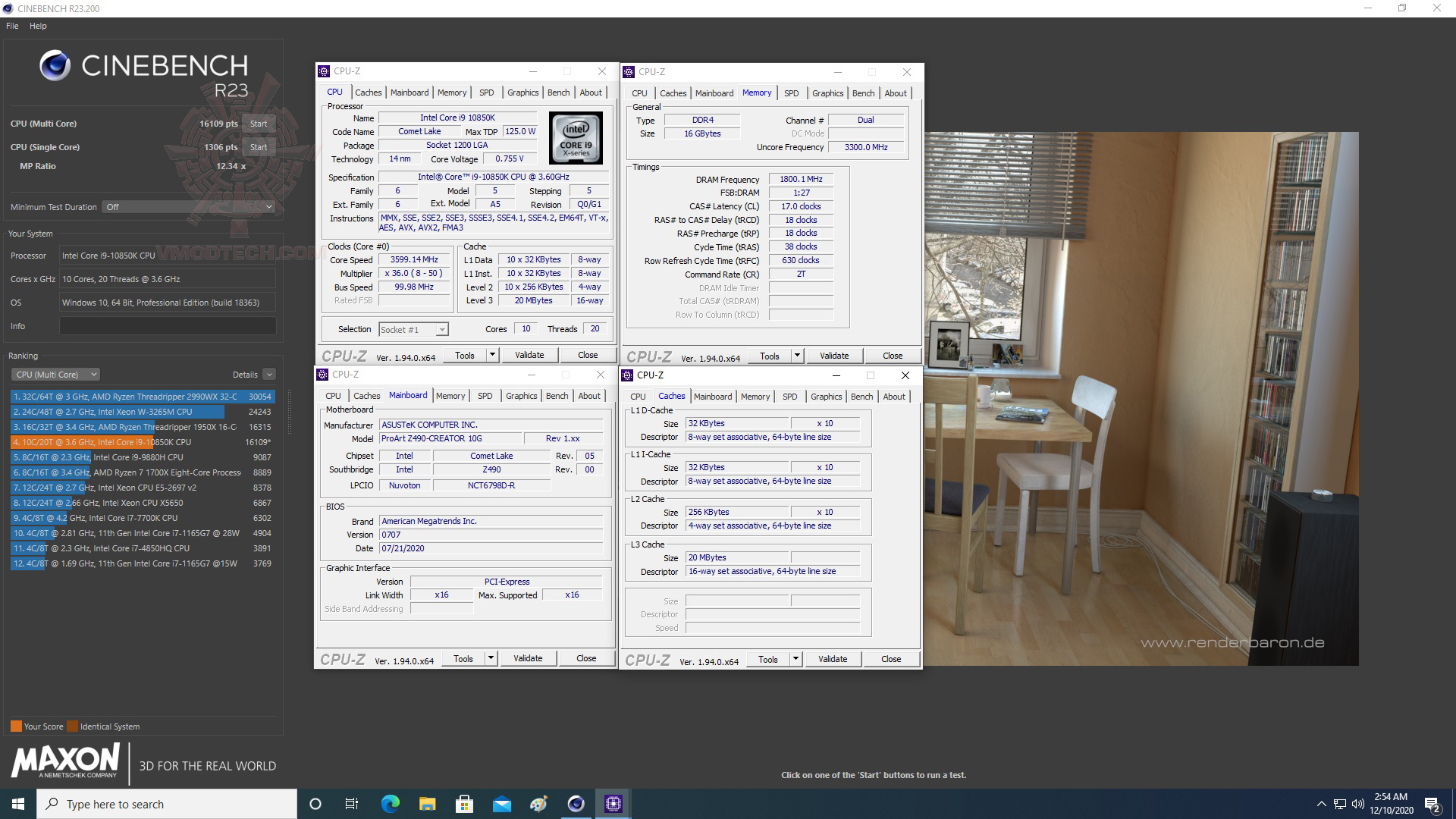The width and height of the screenshot is (1456, 819).
Task: Open the Mail app icon
Action: tap(501, 804)
